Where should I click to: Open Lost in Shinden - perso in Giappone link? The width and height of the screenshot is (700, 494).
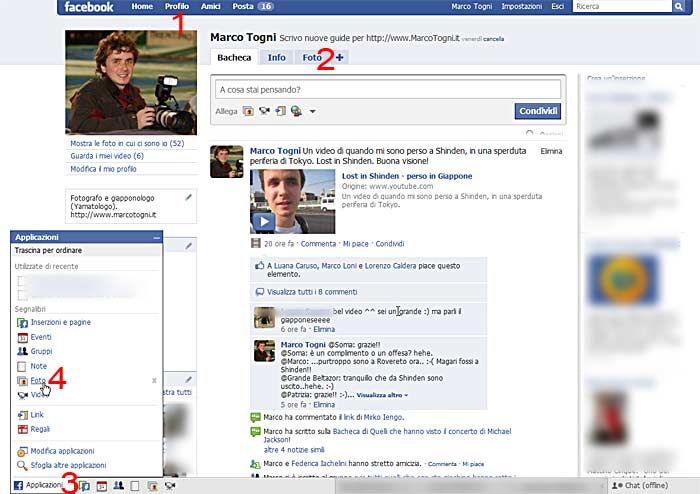(407, 176)
